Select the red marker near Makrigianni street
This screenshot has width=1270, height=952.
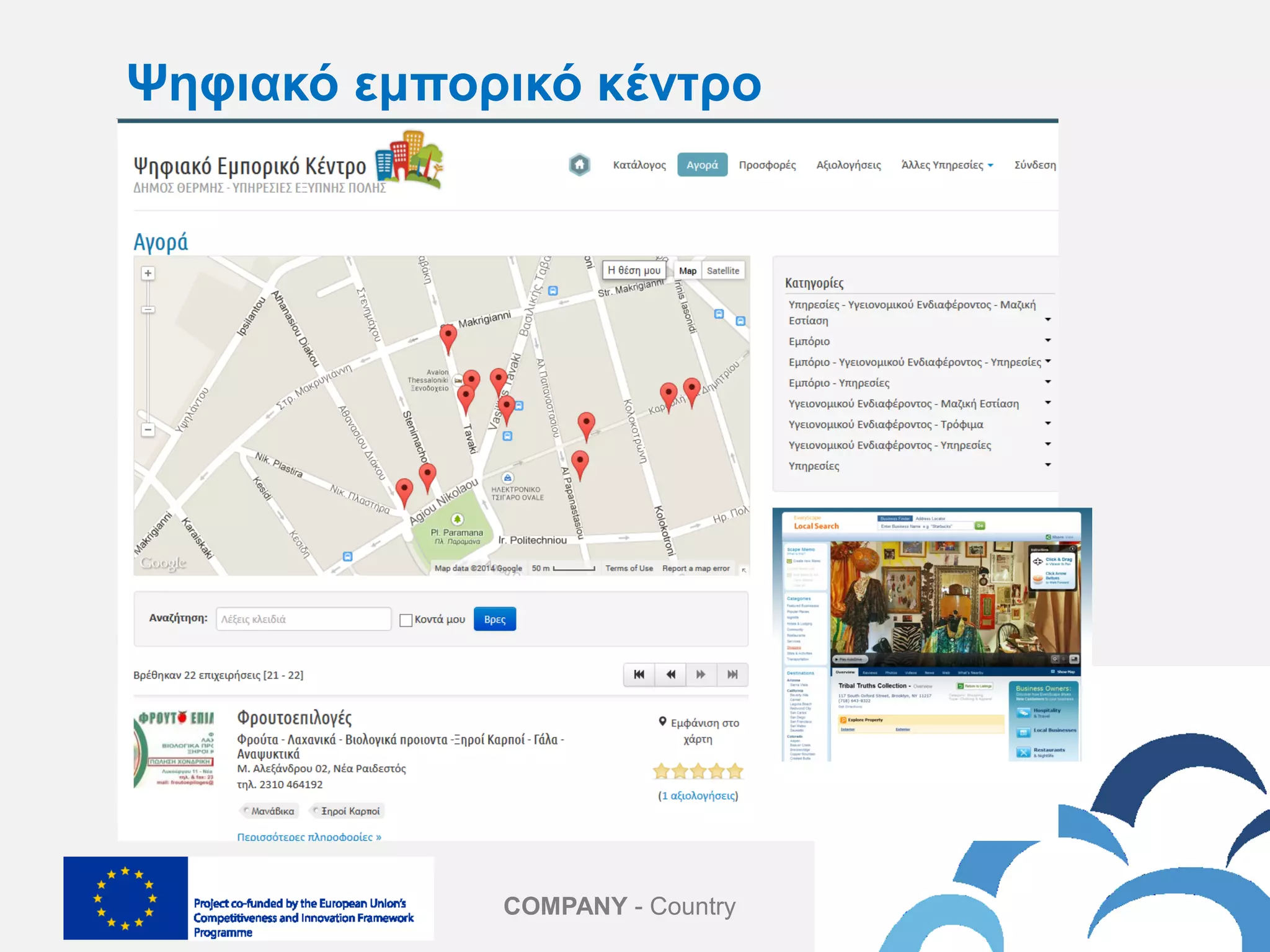click(448, 338)
